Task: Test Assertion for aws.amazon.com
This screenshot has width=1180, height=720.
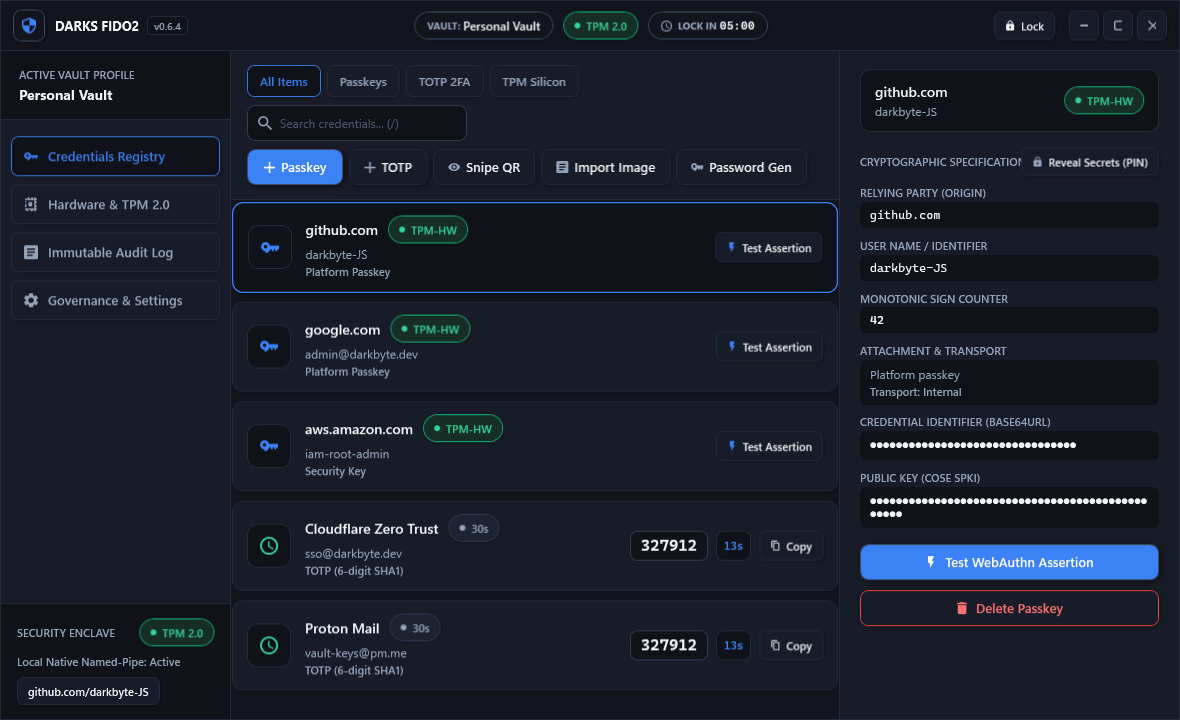Action: [x=769, y=446]
